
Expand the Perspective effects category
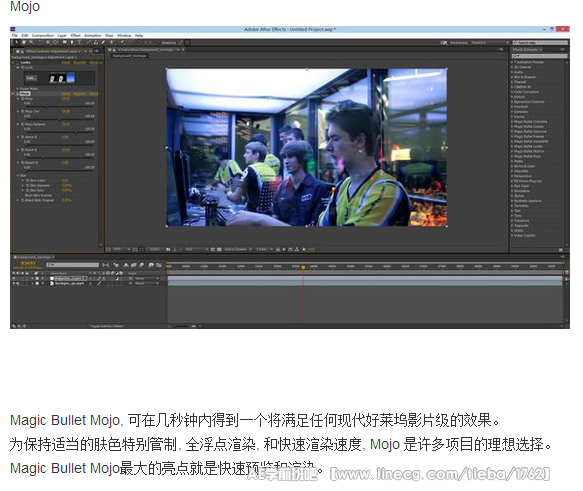click(x=512, y=176)
